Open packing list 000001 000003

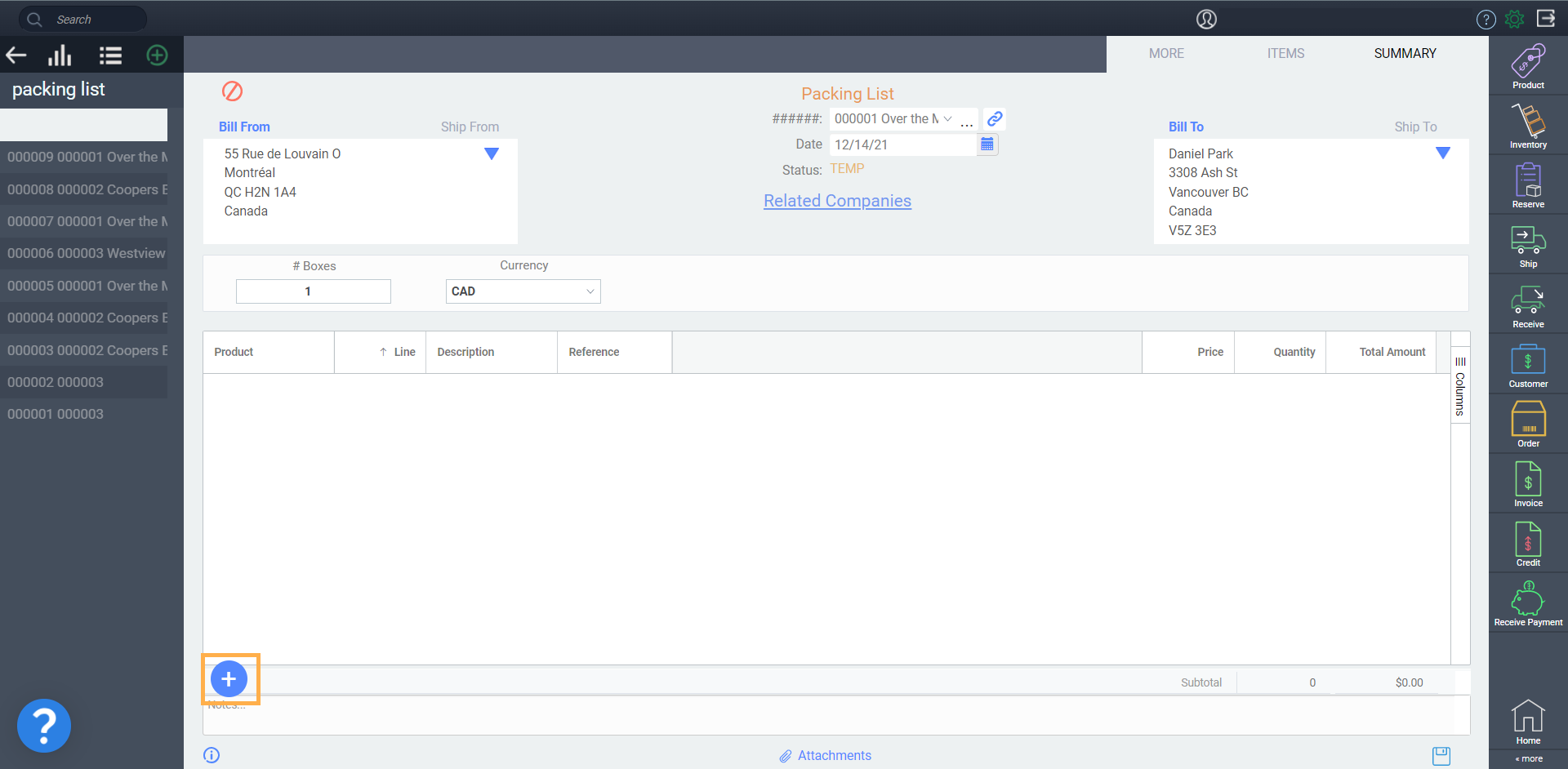(83, 414)
